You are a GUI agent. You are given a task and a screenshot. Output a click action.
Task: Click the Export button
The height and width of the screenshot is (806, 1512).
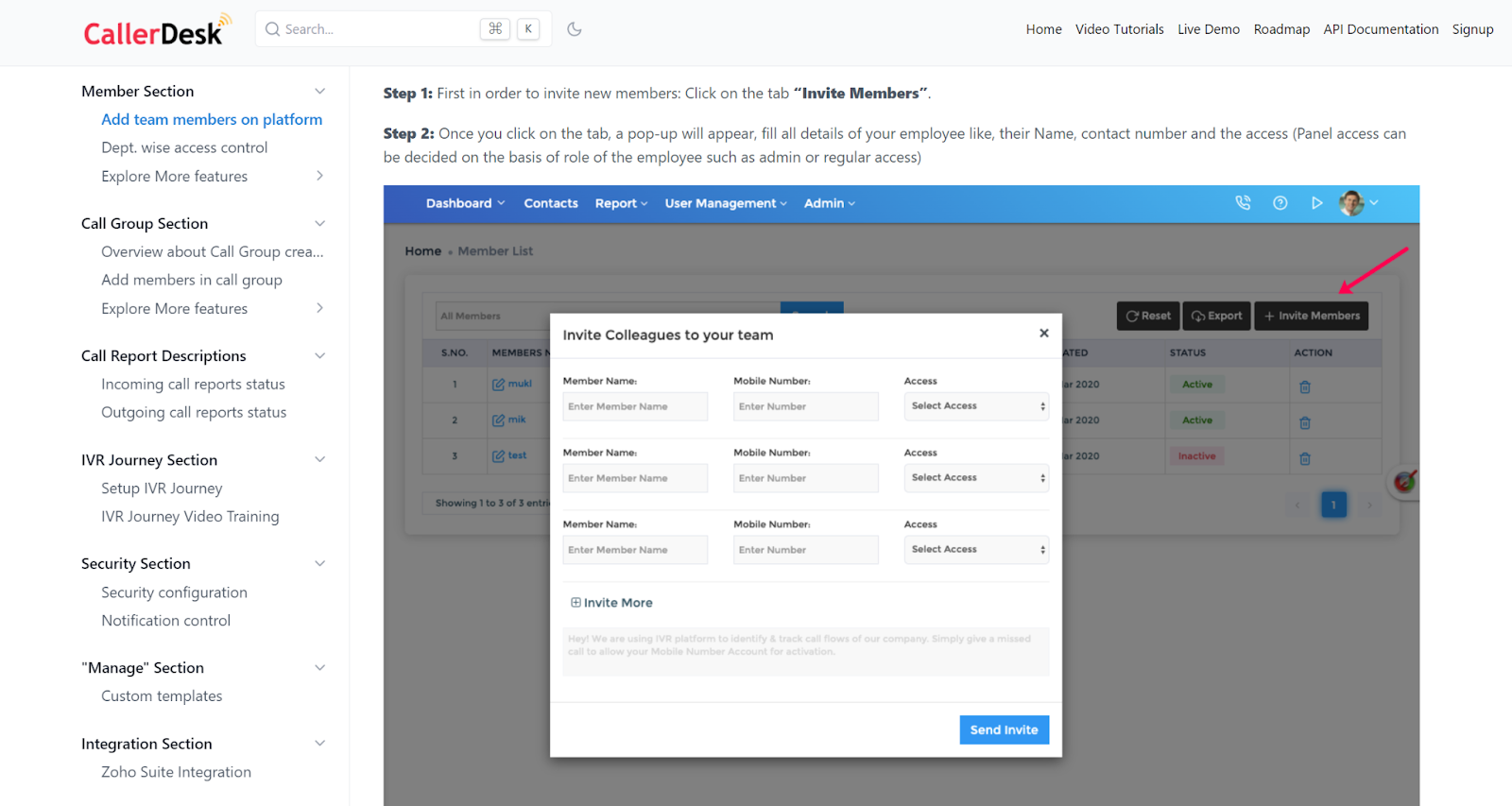1217,316
